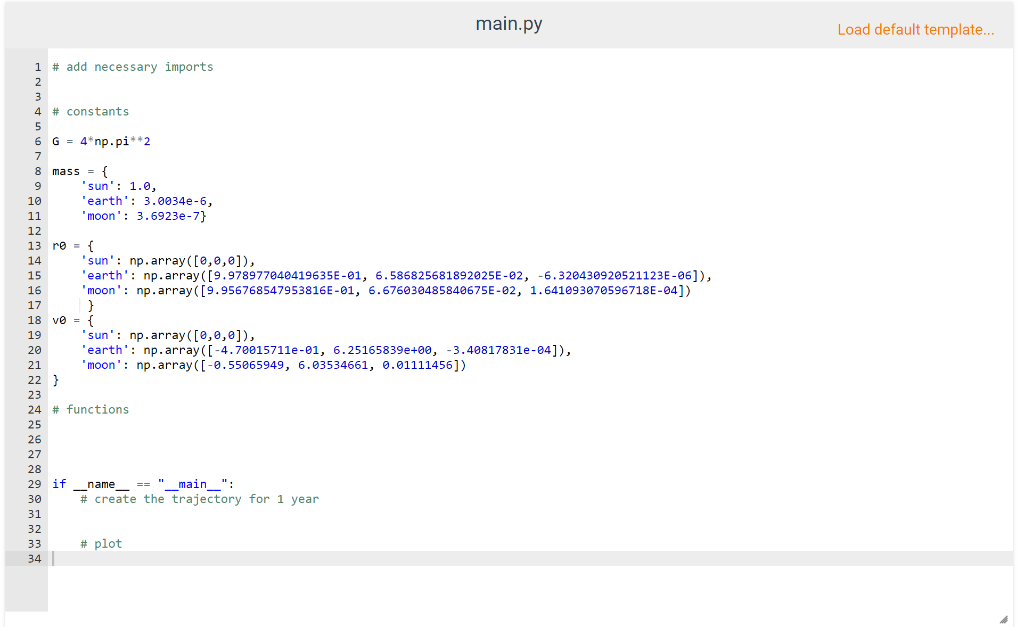Click the Load default template link

click(915, 29)
